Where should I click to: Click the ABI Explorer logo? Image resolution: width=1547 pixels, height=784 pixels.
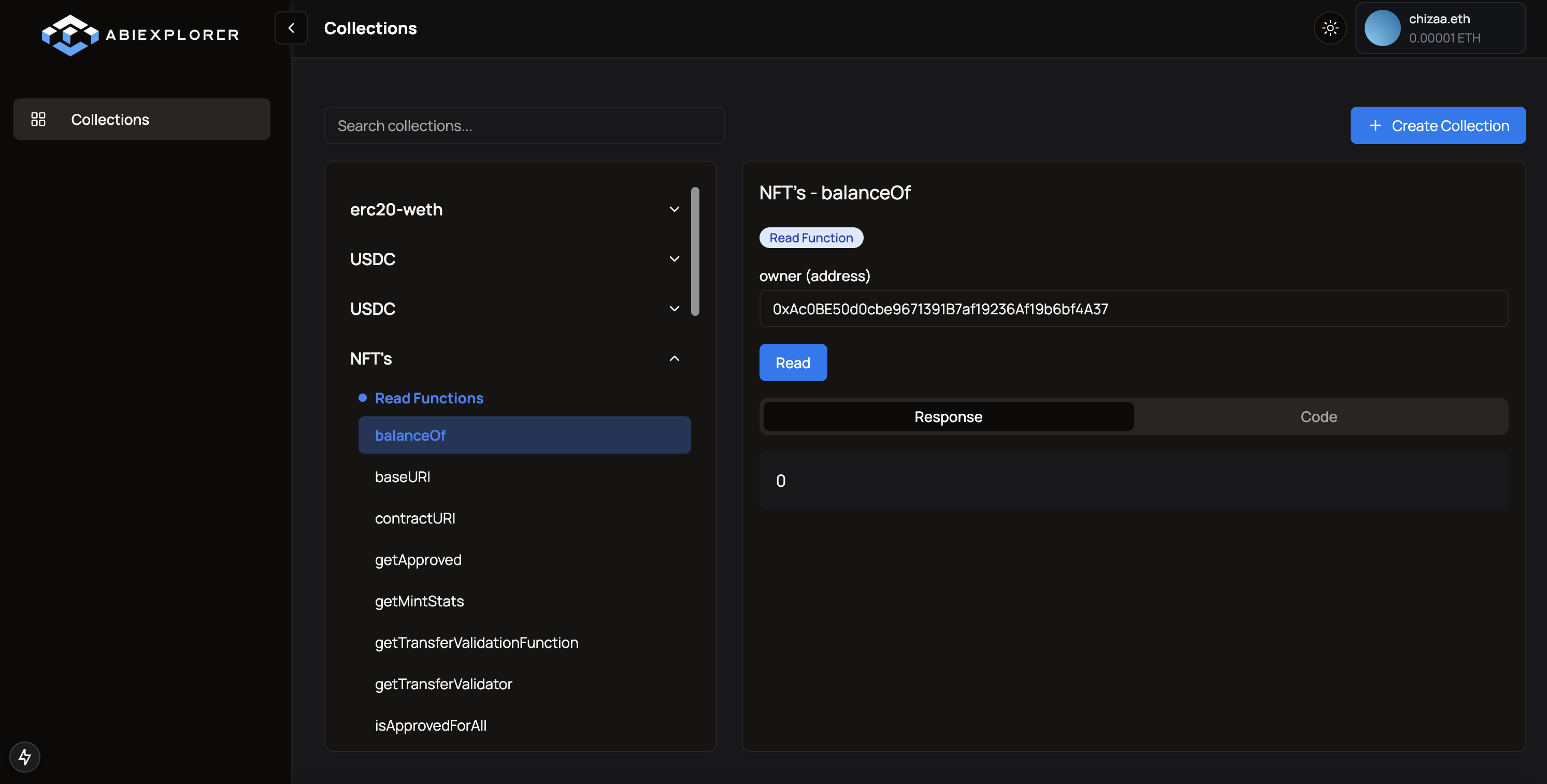tap(140, 35)
